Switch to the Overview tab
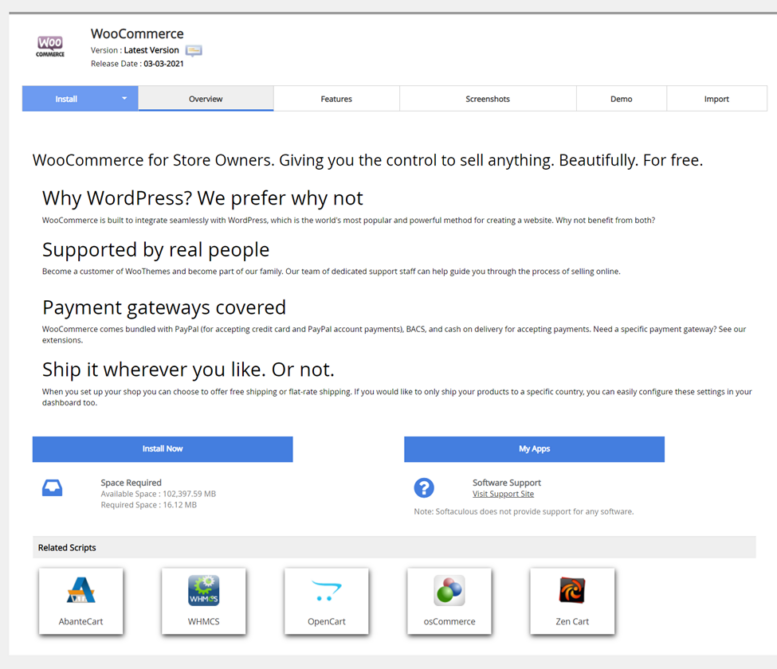Viewport: 777px width, 669px height. coord(206,99)
